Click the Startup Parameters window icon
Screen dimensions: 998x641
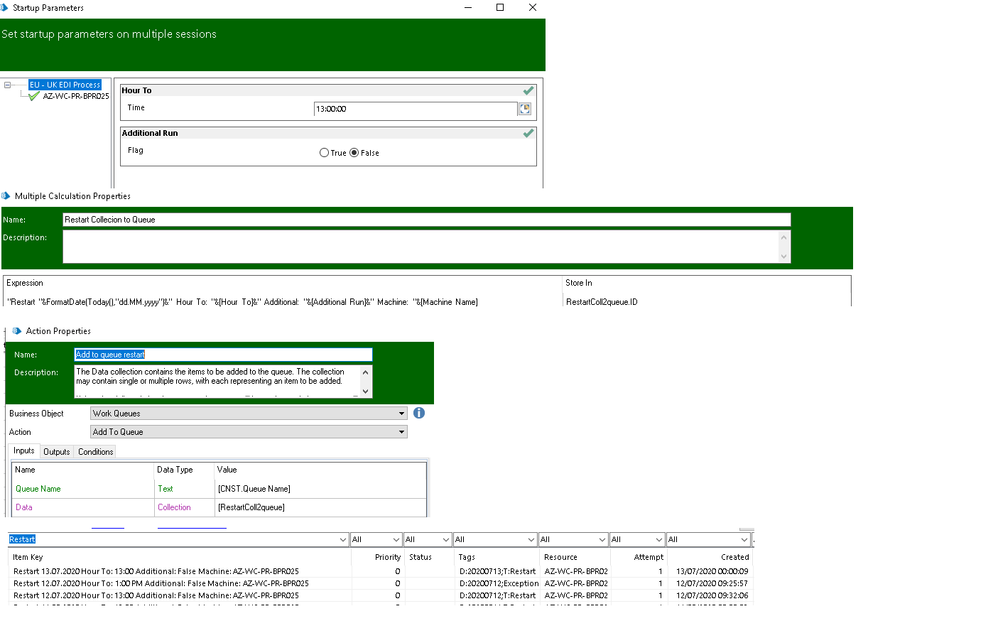[6, 8]
